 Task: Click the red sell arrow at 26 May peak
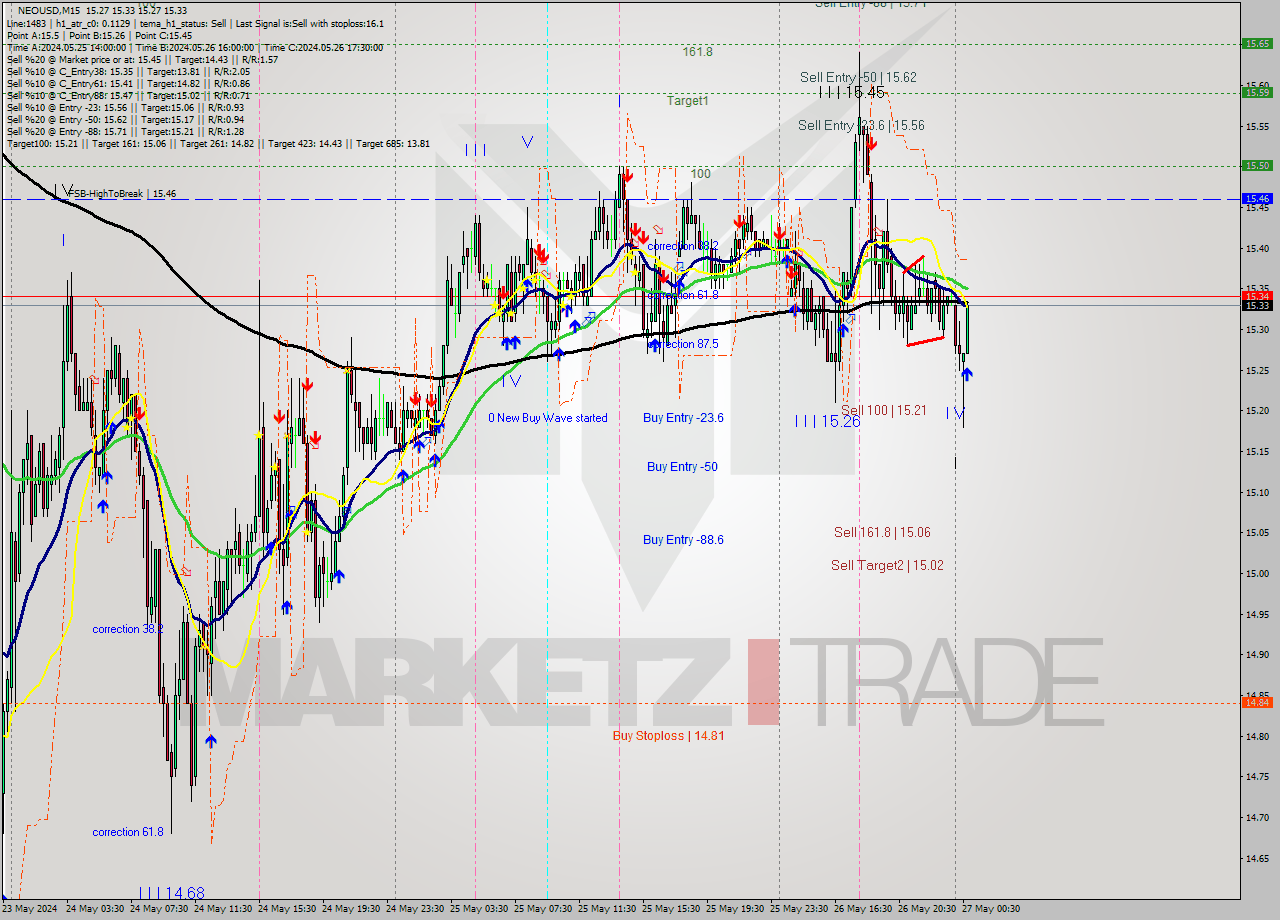click(x=872, y=143)
